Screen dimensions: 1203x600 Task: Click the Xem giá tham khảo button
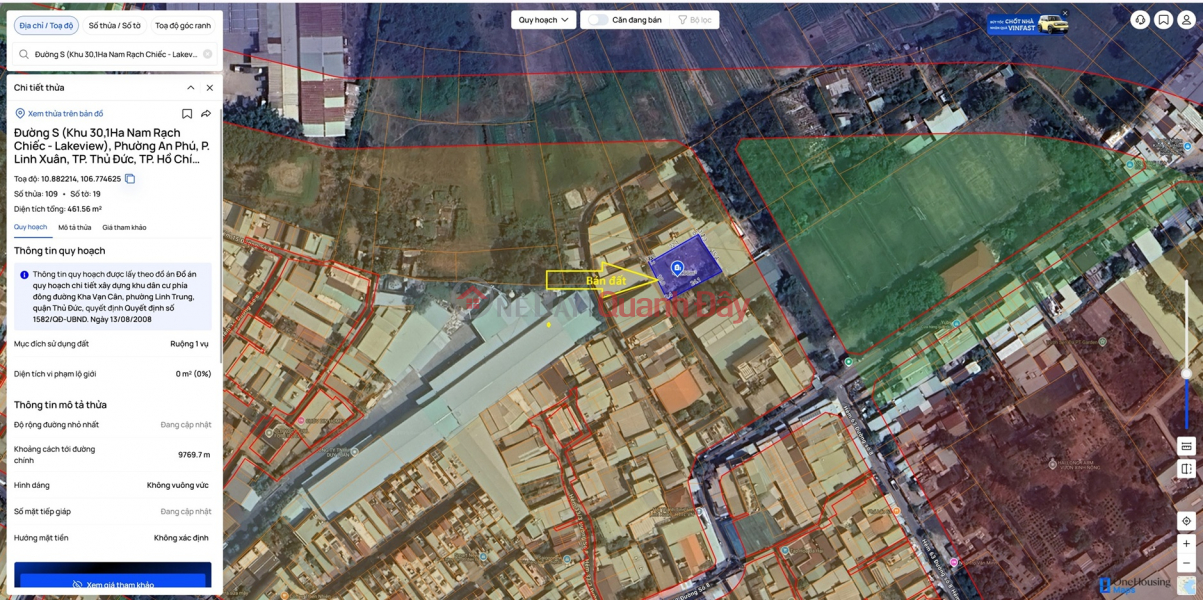point(114,583)
